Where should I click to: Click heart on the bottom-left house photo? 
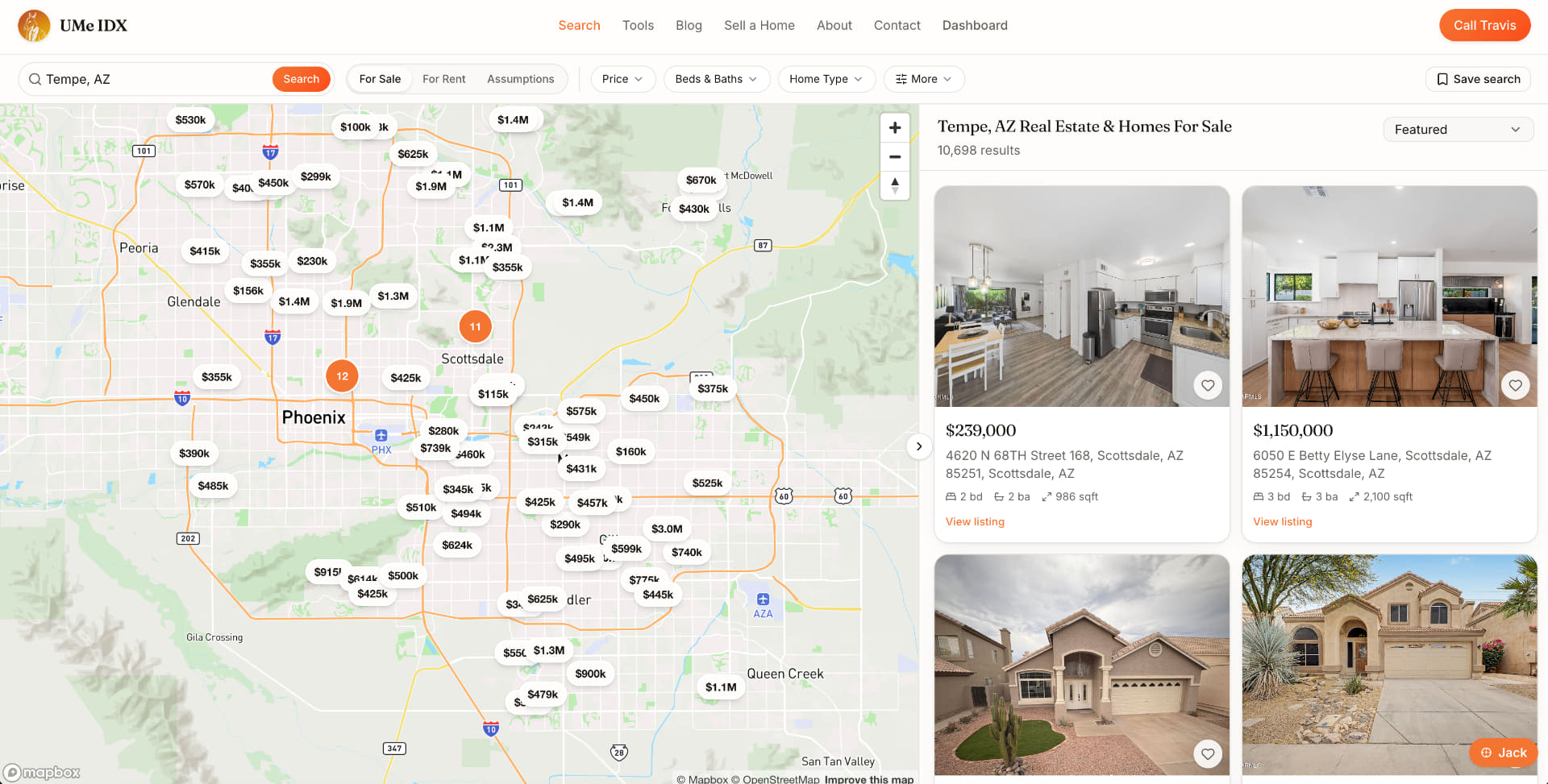1208,753
